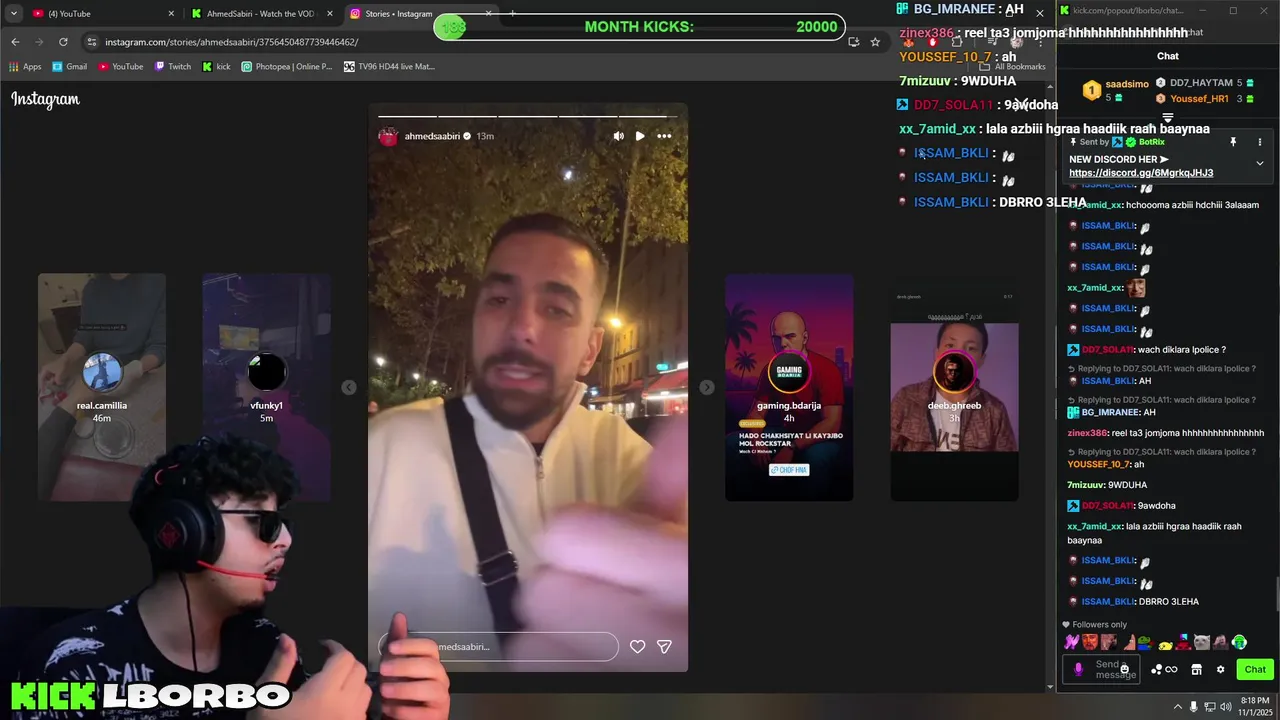Bookmark this page with star icon
The image size is (1280, 720).
pos(875,42)
